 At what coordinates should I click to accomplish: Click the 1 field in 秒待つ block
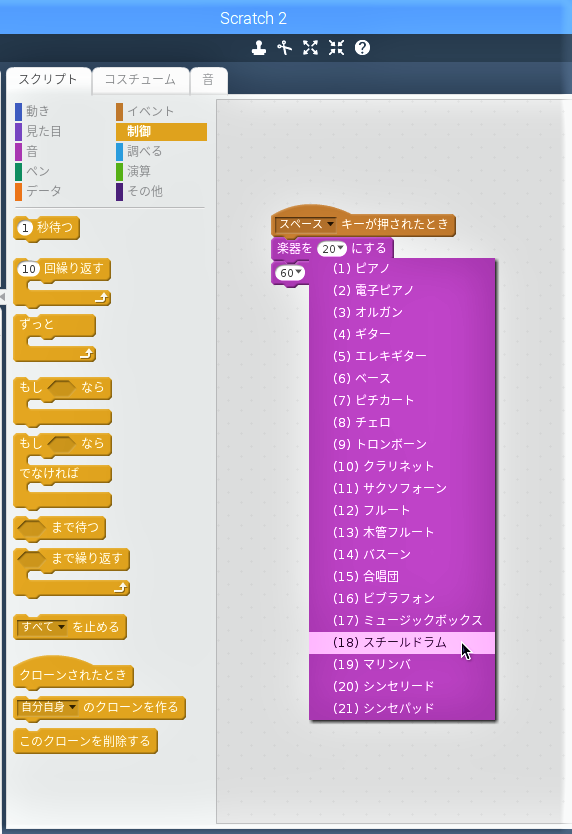tap(25, 228)
